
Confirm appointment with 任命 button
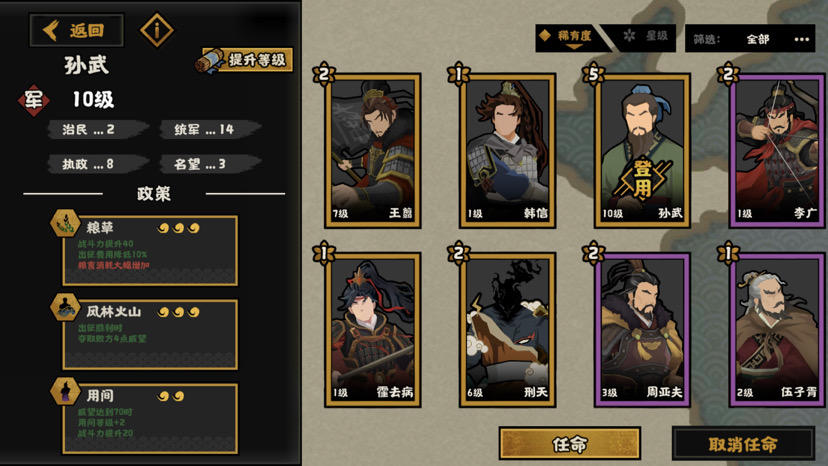pos(570,444)
